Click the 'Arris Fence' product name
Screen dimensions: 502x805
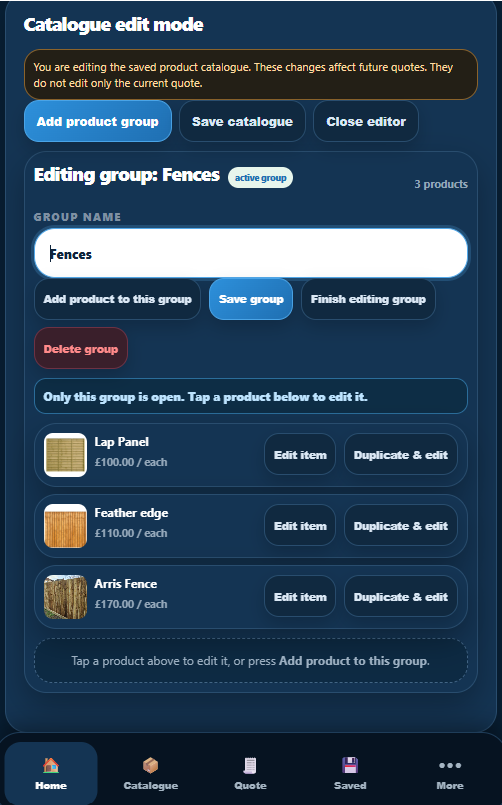coord(126,584)
